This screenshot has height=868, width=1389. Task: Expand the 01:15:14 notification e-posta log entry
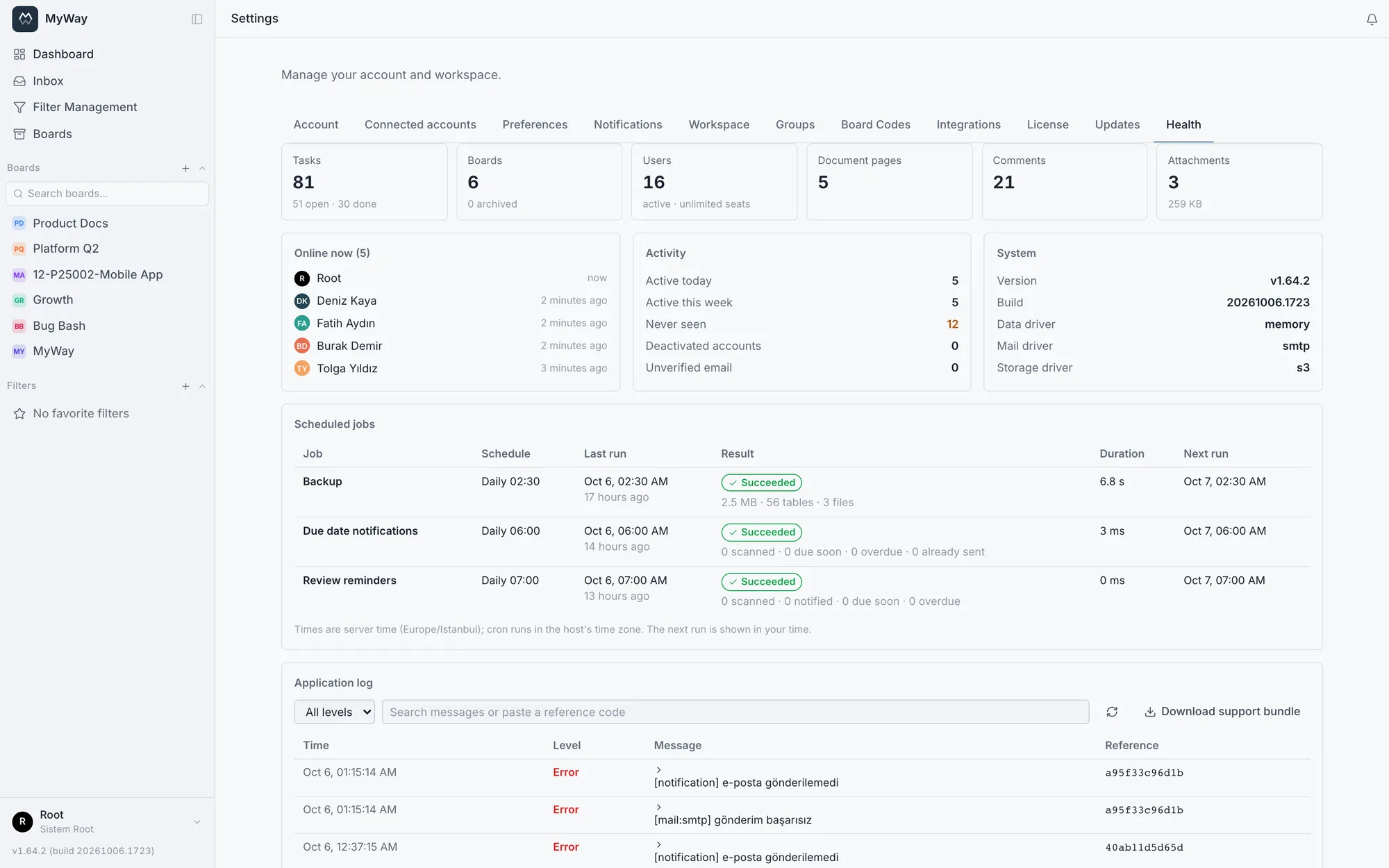(658, 769)
